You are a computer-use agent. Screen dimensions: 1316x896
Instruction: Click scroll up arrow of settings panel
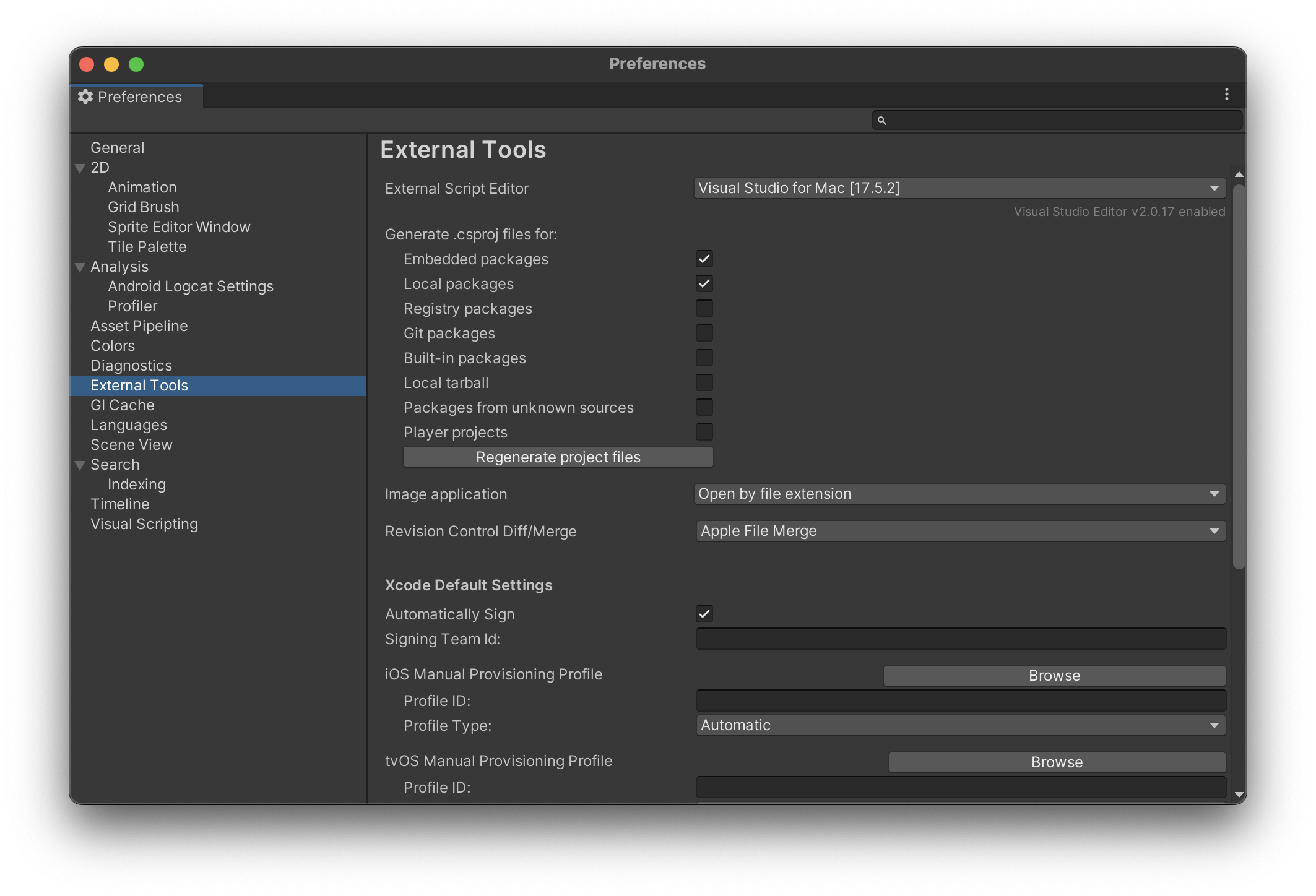1239,175
